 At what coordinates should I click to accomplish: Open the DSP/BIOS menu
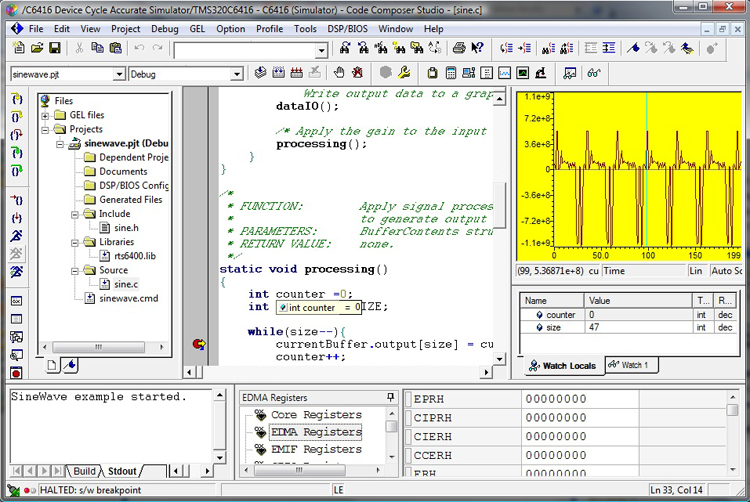346,29
